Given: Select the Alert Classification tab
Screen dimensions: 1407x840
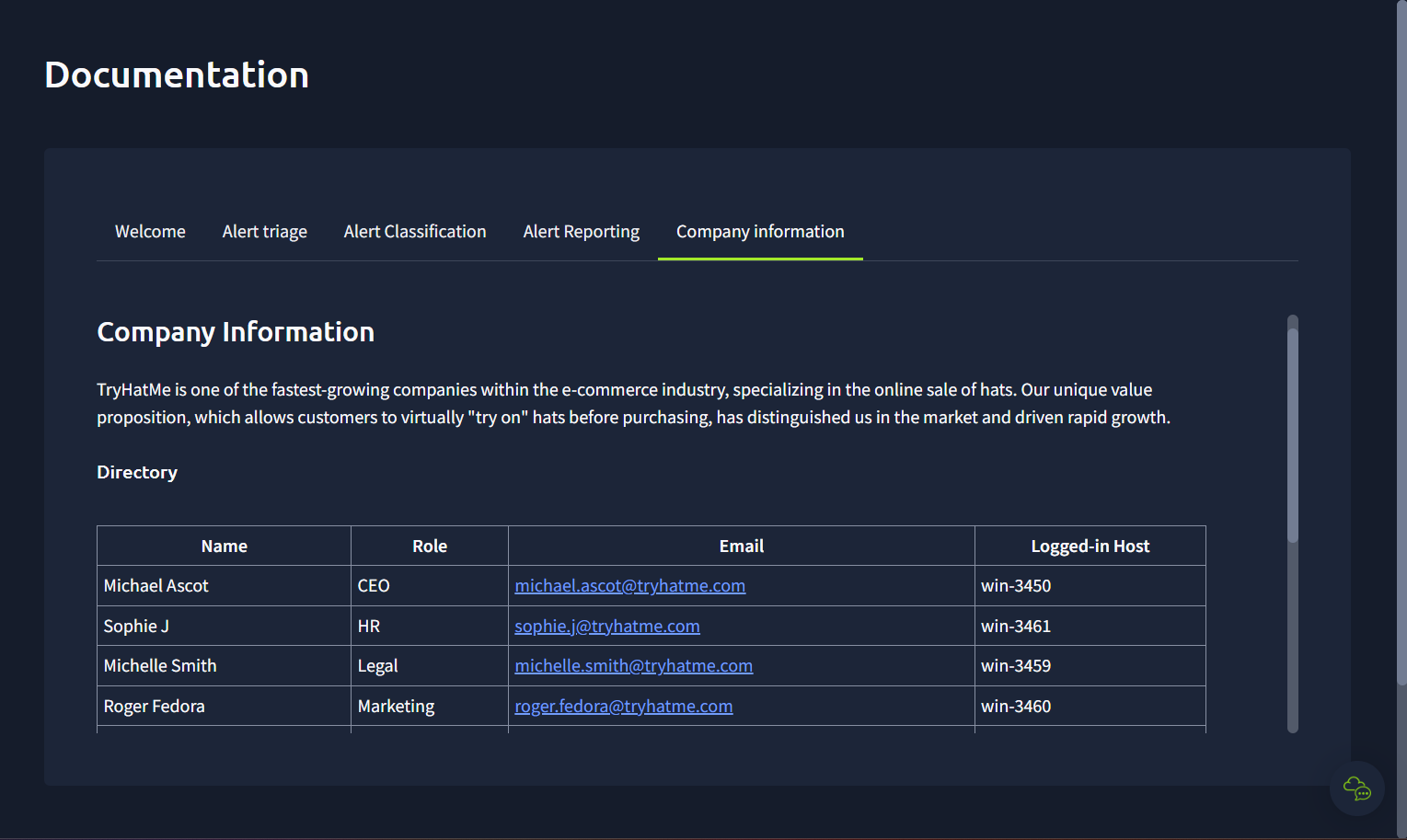Looking at the screenshot, I should click(x=415, y=232).
